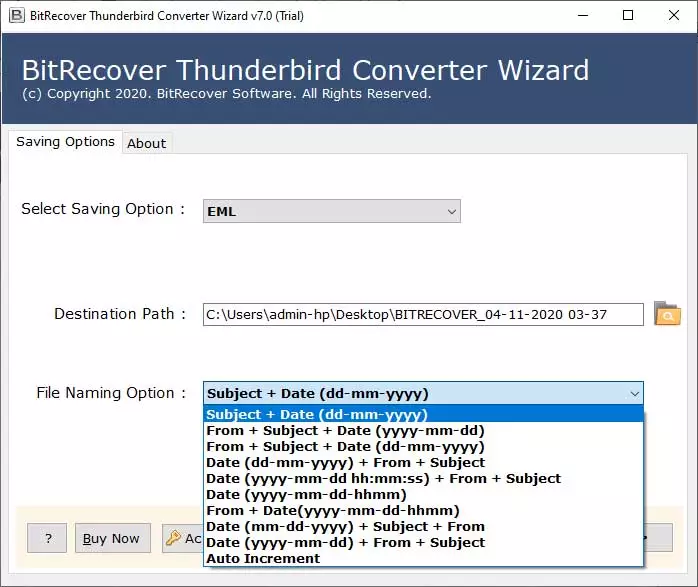This screenshot has width=698, height=587.
Task: Open the Select Saving Option EML dropdown
Action: pos(331,211)
